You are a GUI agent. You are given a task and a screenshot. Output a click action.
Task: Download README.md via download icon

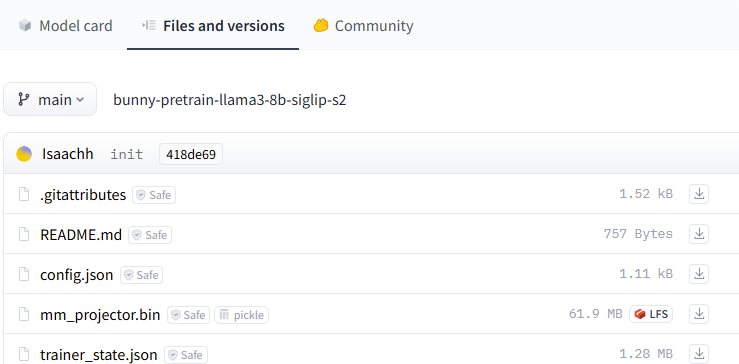click(x=699, y=234)
